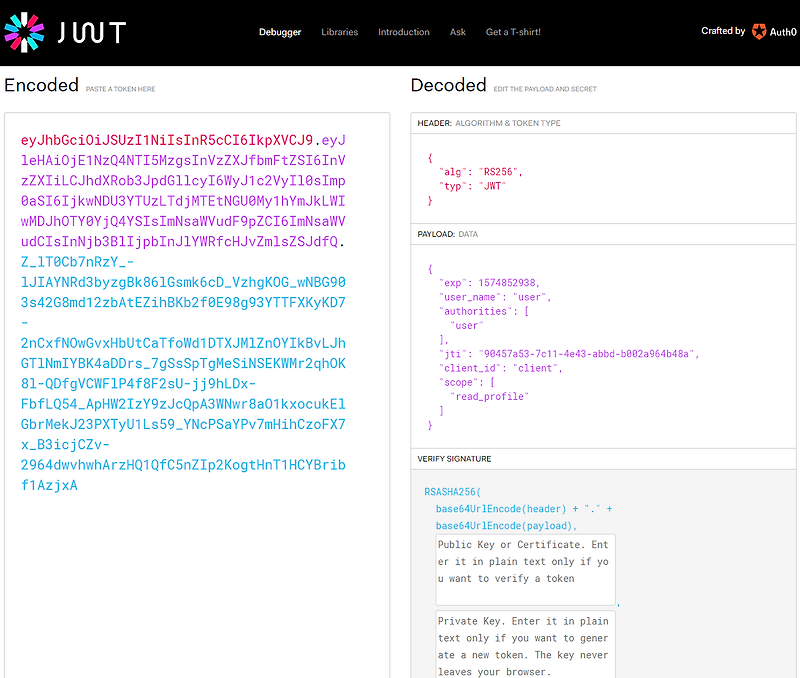This screenshot has height=678, width=800.
Task: Click the PASTE A TOKEN HERE label
Action: coord(123,88)
